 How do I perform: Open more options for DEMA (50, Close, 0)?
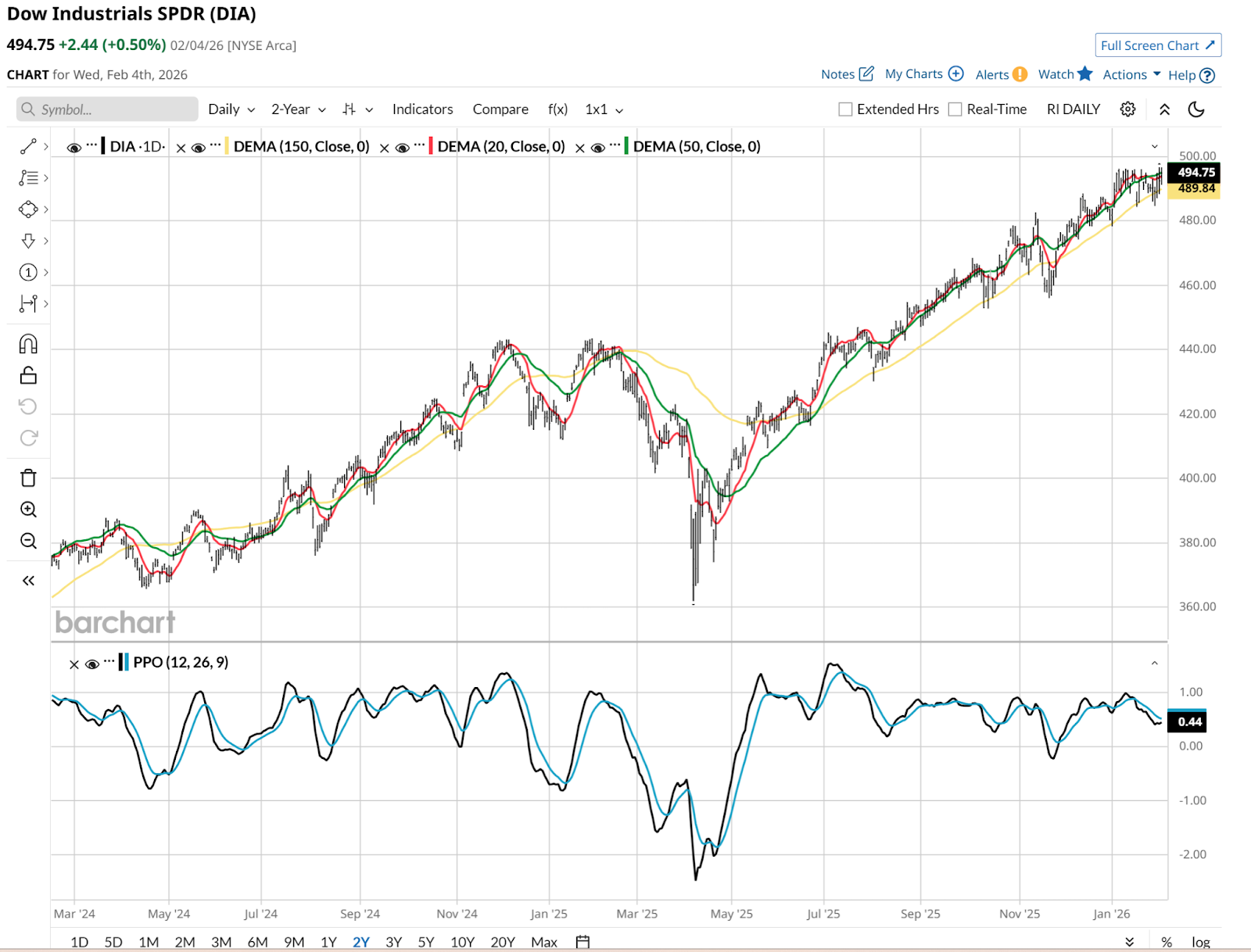(615, 145)
